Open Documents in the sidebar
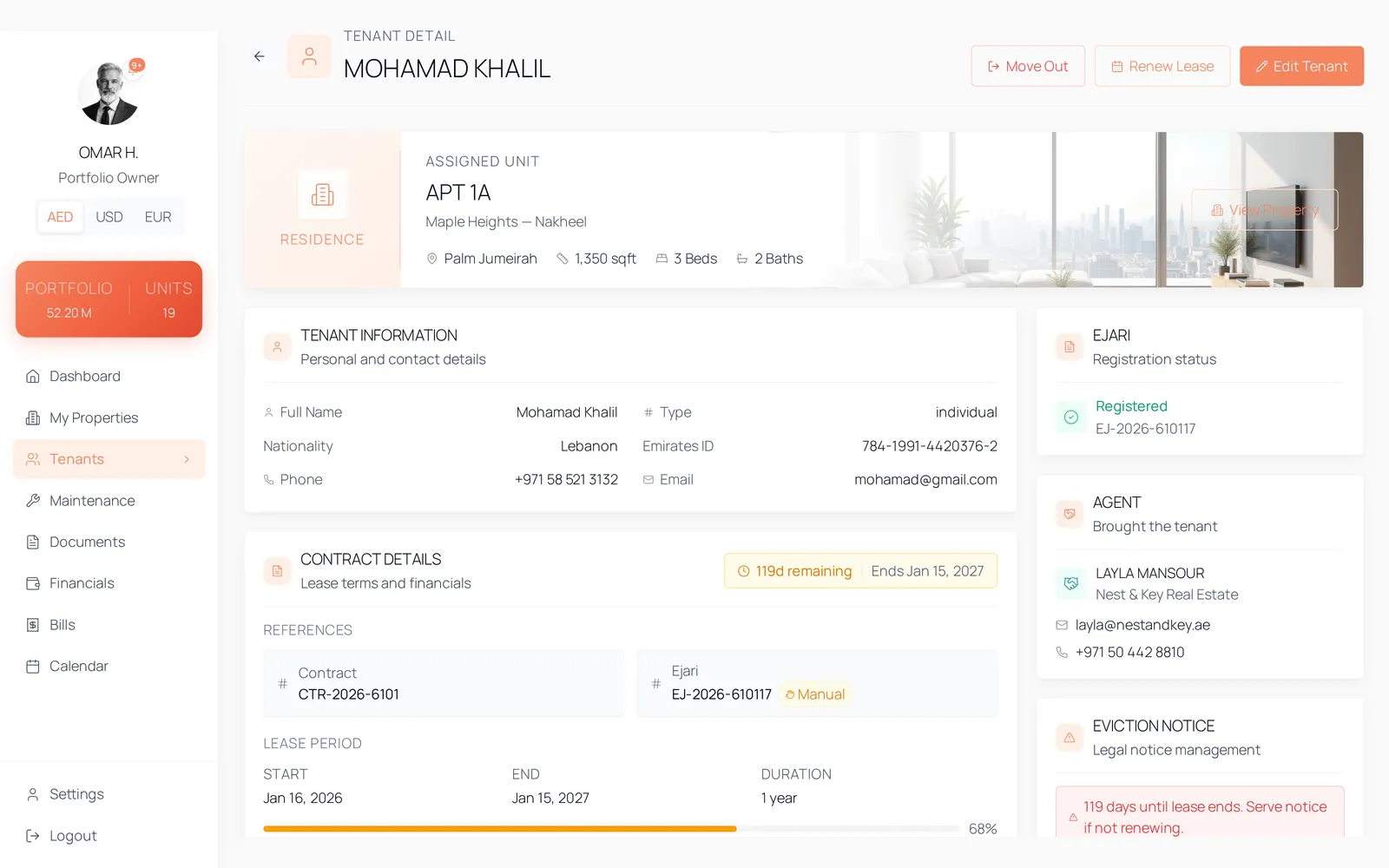The height and width of the screenshot is (868, 1389). tap(109, 542)
